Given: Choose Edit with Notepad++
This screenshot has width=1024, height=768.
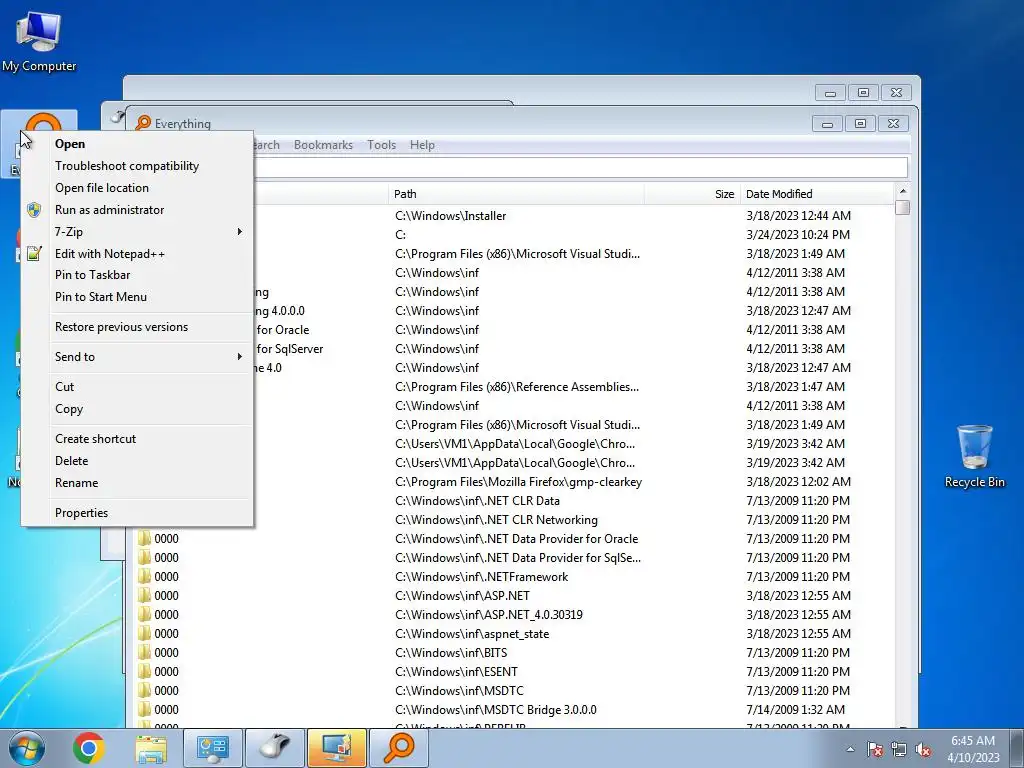Looking at the screenshot, I should point(137,253).
